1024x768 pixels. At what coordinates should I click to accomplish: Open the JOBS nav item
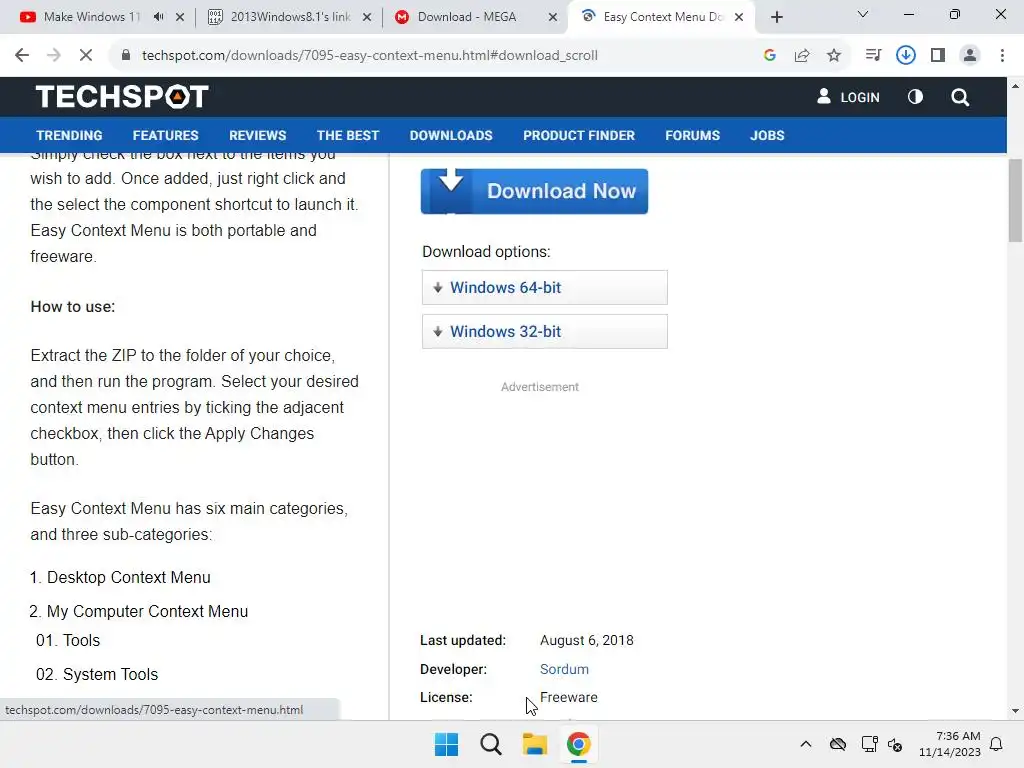(767, 135)
